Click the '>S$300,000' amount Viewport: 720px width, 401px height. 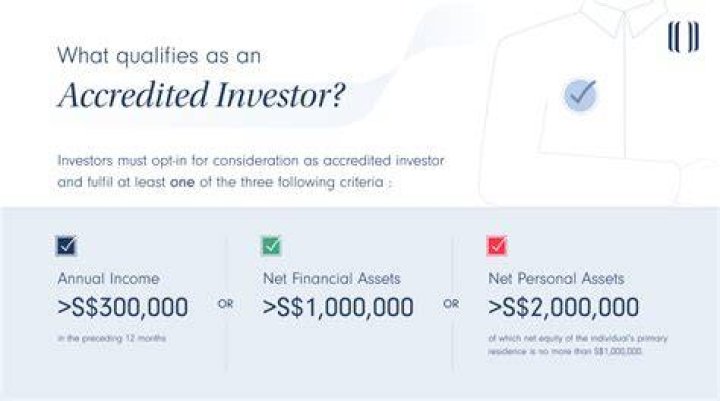123,307
